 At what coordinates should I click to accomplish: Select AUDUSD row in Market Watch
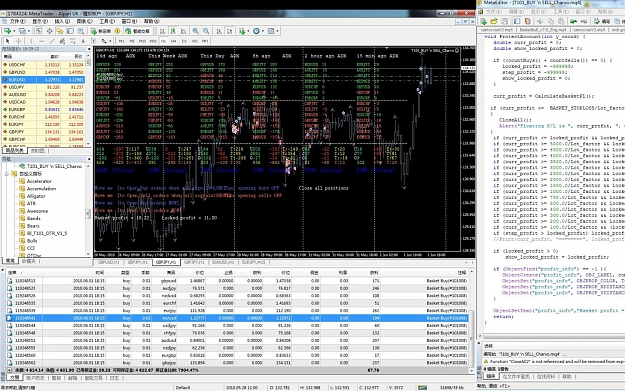click(x=43, y=94)
